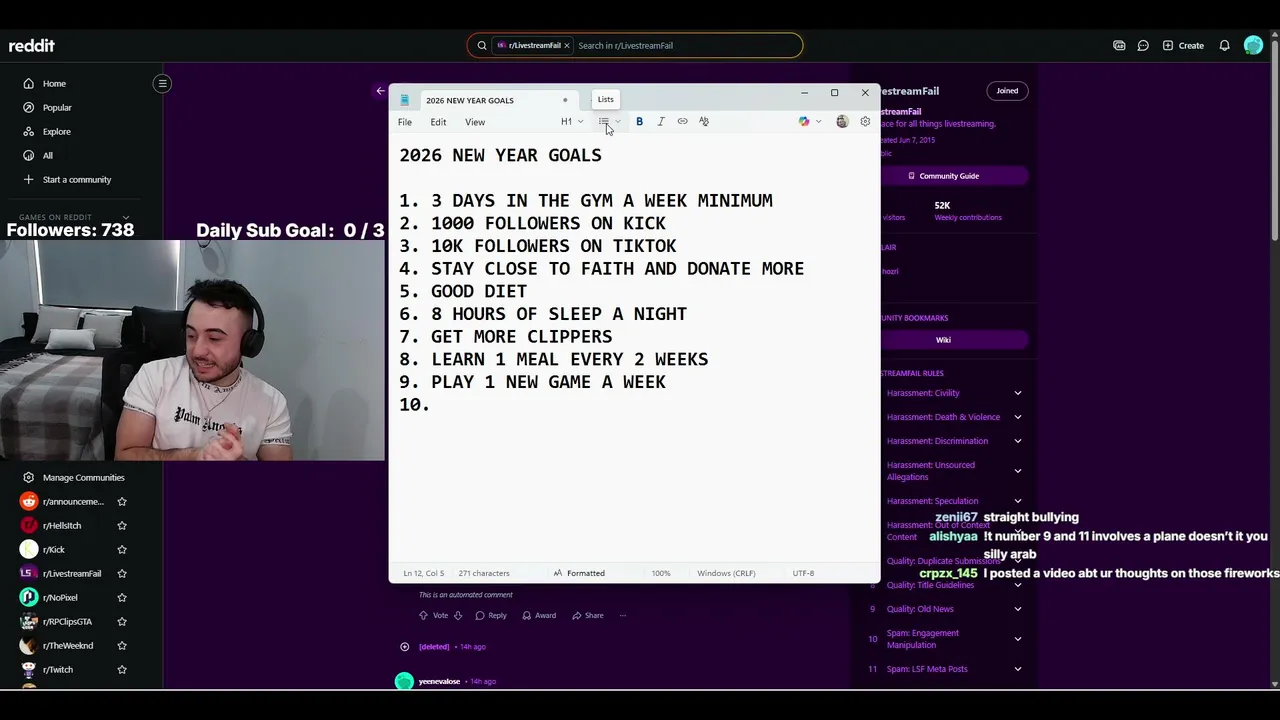Viewport: 1280px width, 720px height.
Task: Expand the Harassment: Civility rule
Action: tap(1018, 393)
